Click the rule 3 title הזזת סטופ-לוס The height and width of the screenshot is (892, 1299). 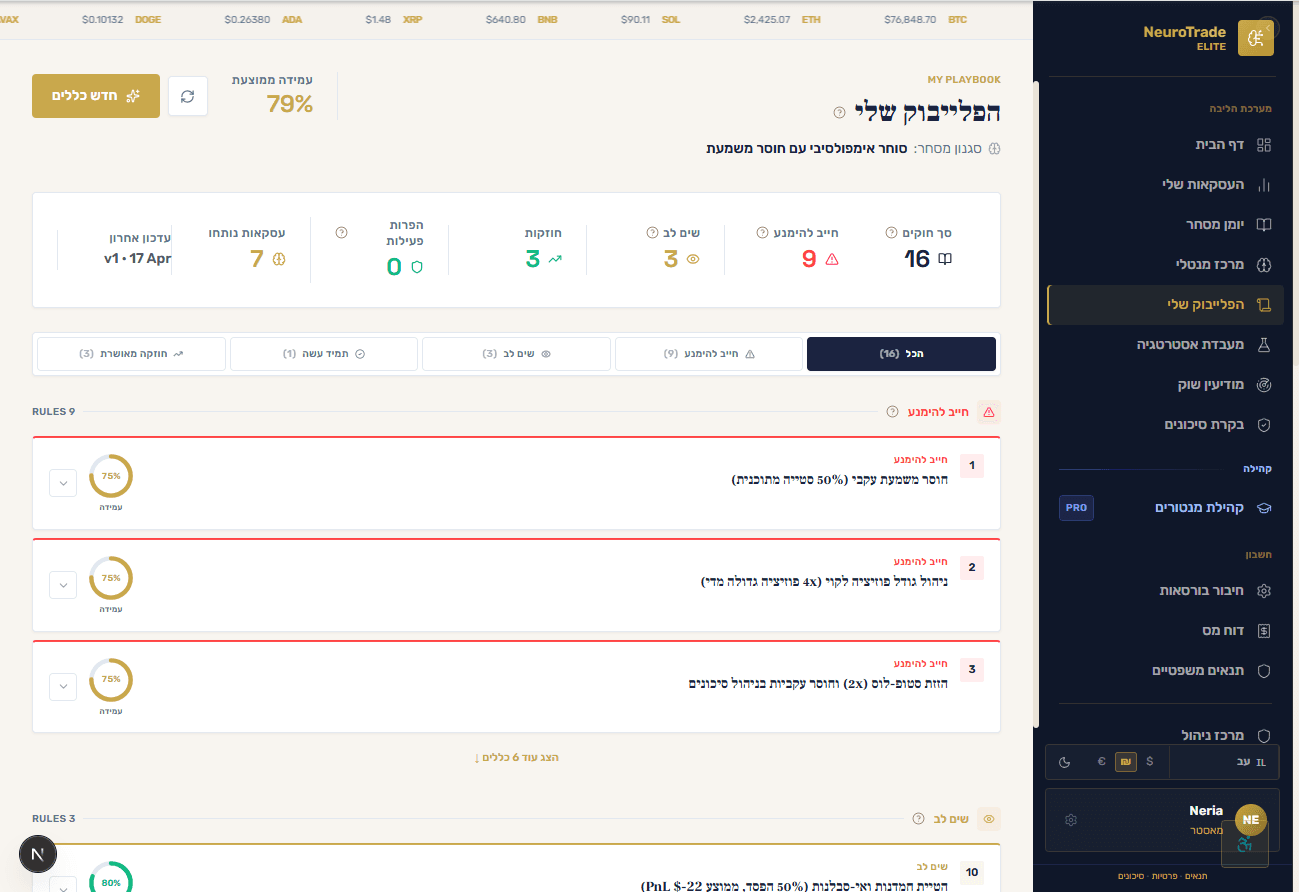(x=818, y=683)
